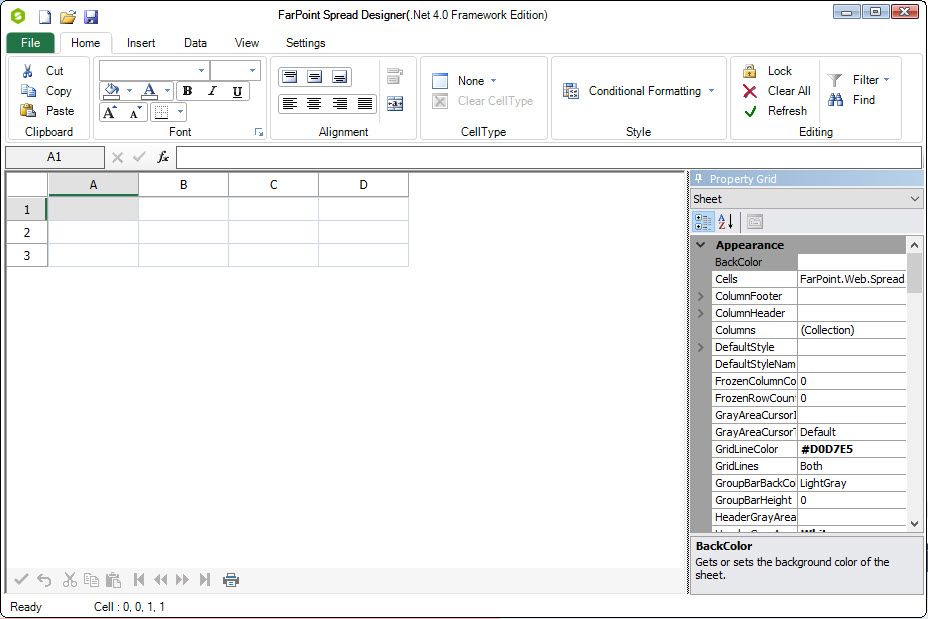The height and width of the screenshot is (619, 928).
Task: Click the scissors icon in the bottom toolbar
Action: point(70,580)
